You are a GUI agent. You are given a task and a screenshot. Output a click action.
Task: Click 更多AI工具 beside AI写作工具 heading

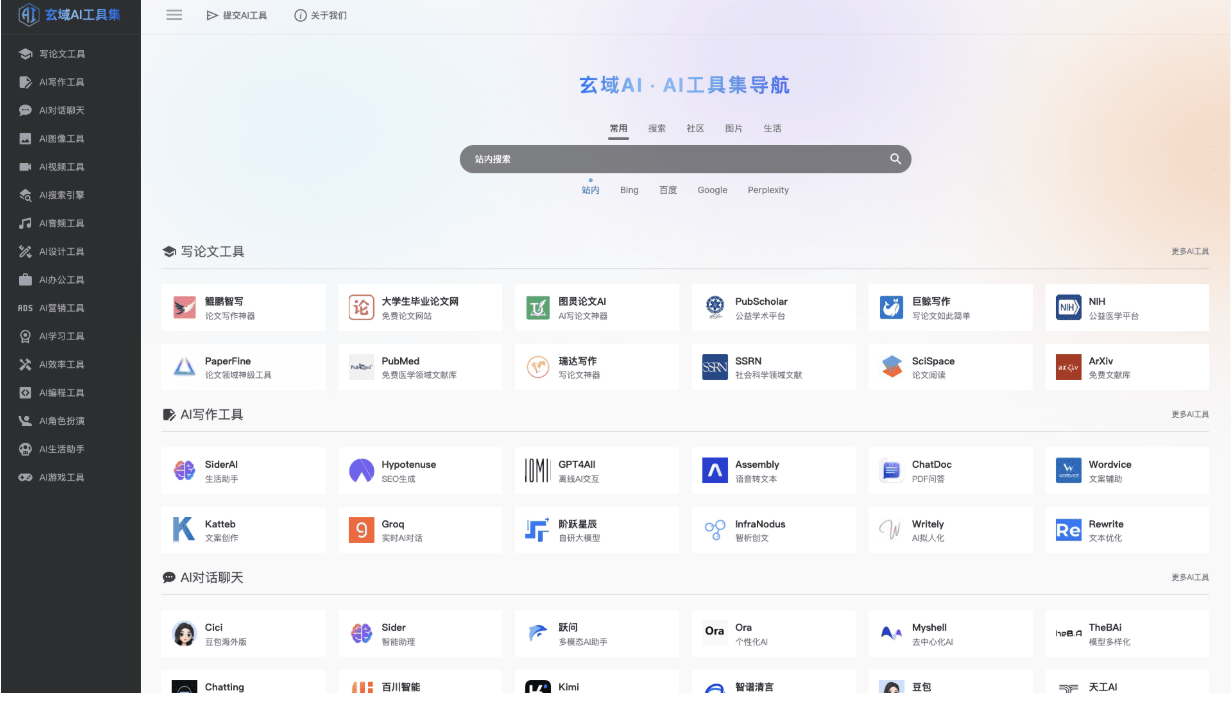point(1190,415)
